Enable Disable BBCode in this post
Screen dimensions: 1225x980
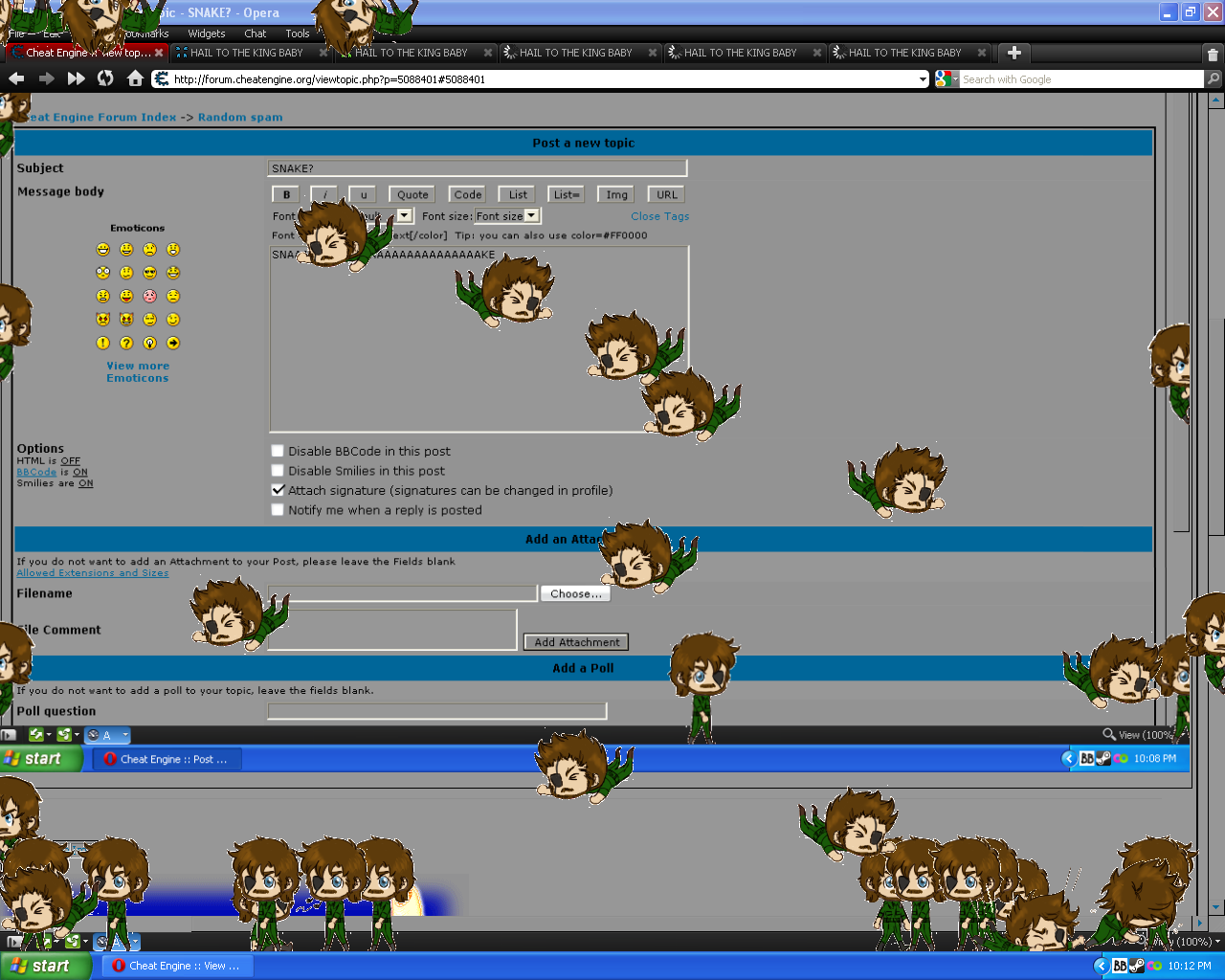[x=278, y=451]
